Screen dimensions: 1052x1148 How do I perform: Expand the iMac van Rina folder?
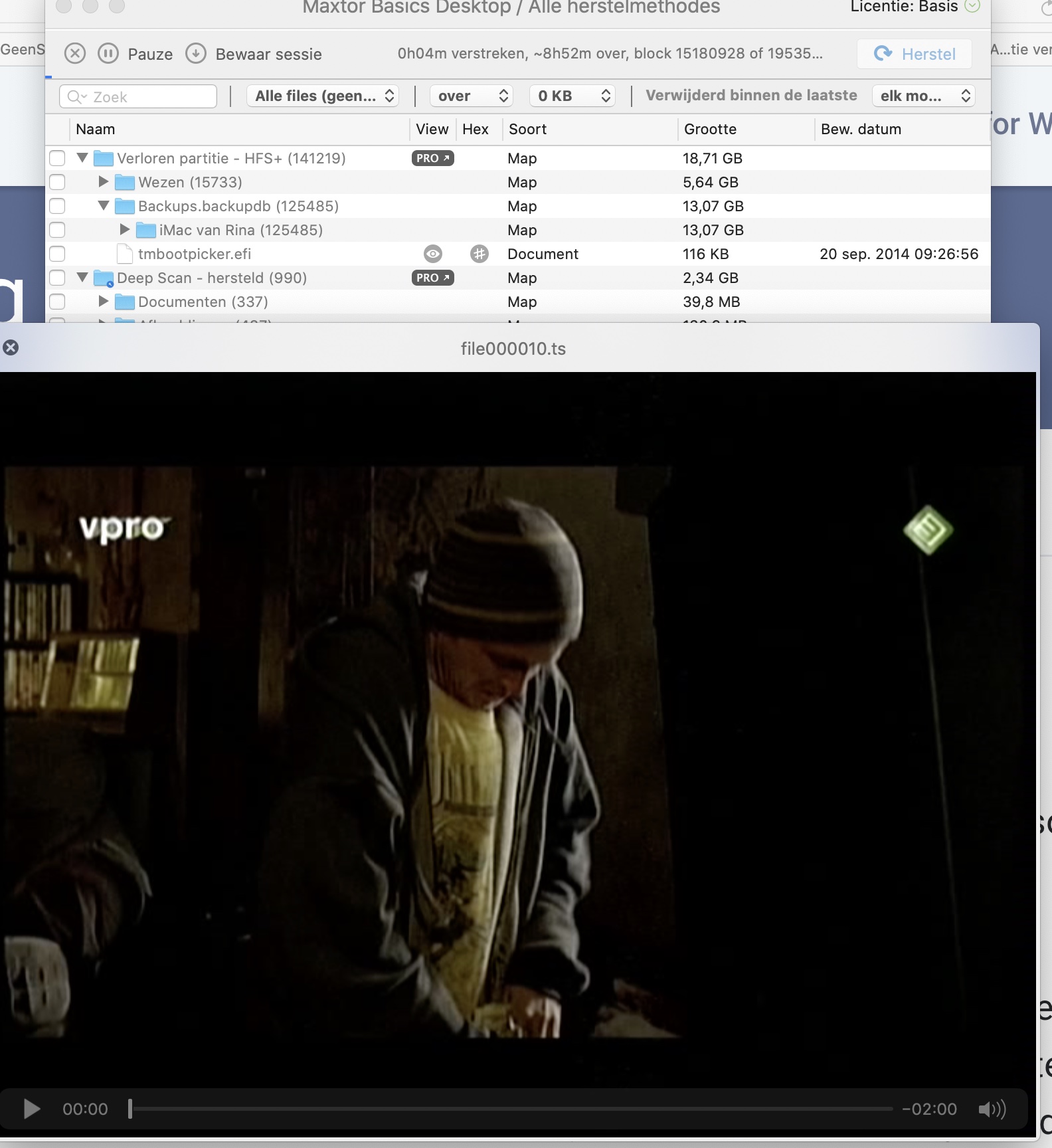tap(125, 229)
